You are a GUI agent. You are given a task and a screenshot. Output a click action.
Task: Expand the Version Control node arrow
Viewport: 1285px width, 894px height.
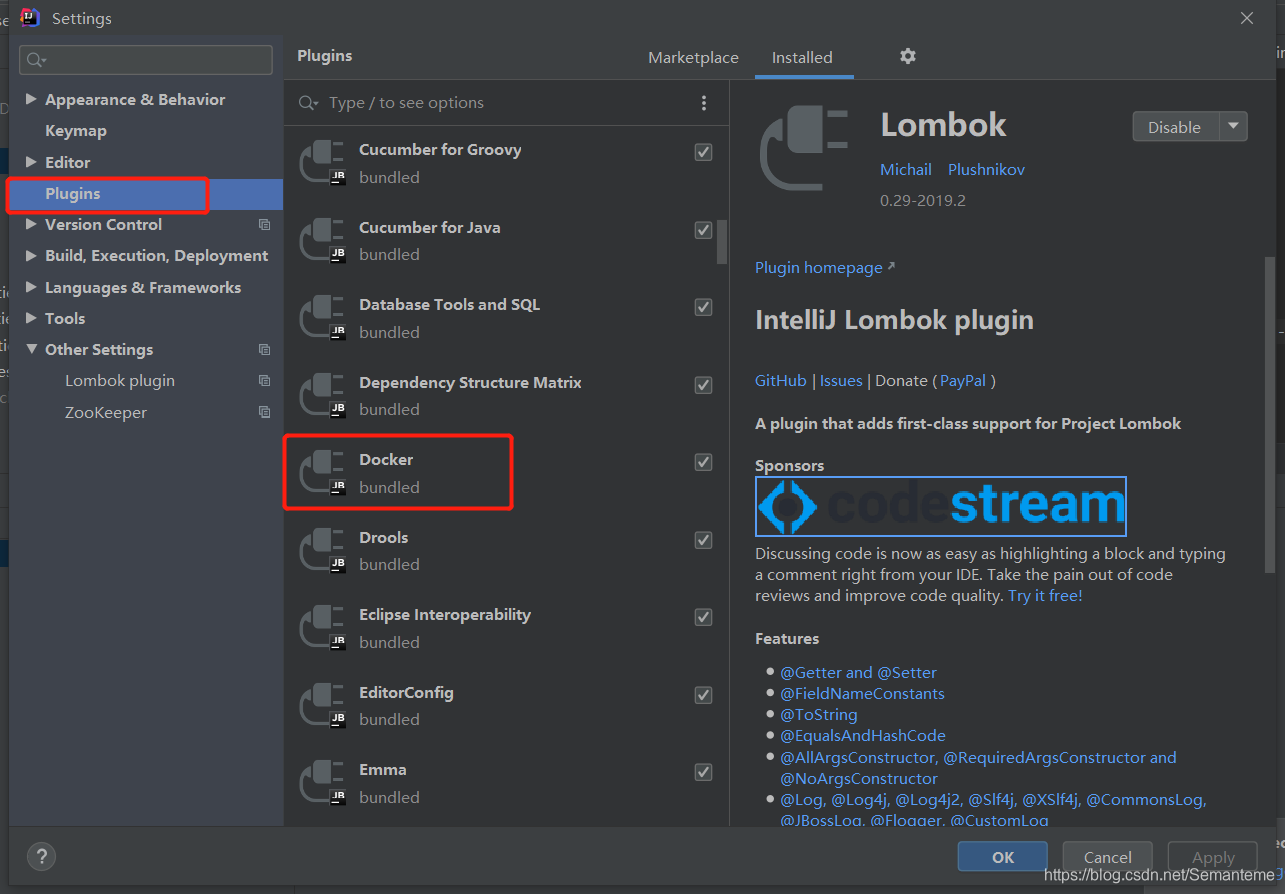tap(31, 224)
